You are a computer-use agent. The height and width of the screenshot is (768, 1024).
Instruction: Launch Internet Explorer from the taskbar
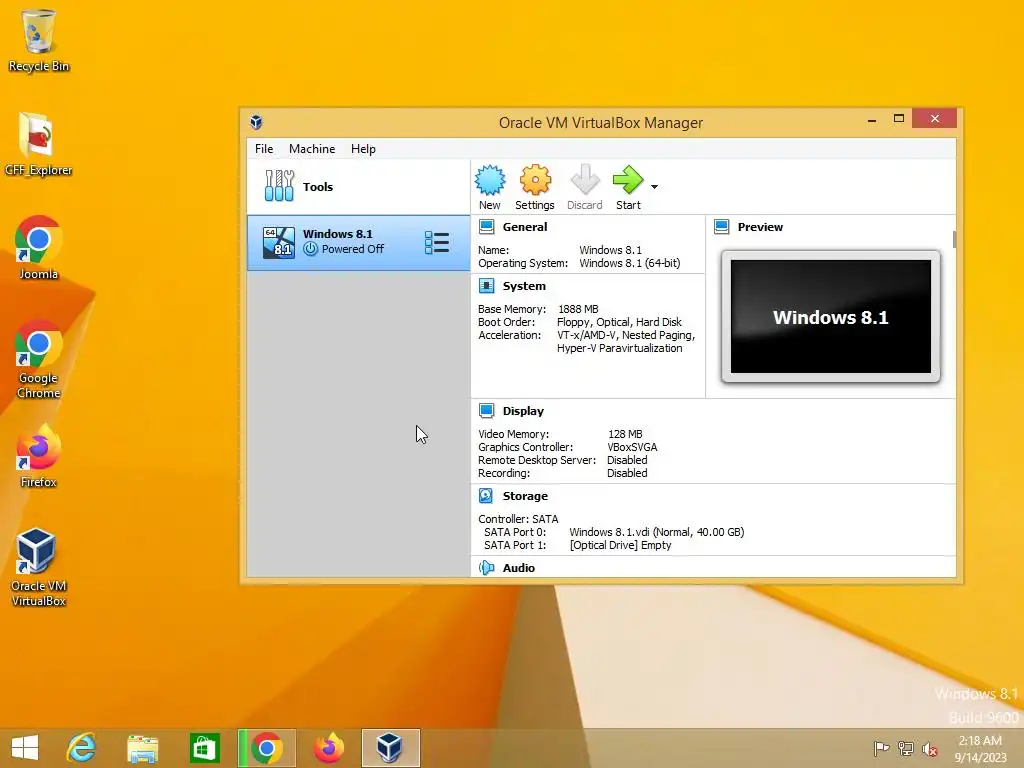tap(82, 748)
